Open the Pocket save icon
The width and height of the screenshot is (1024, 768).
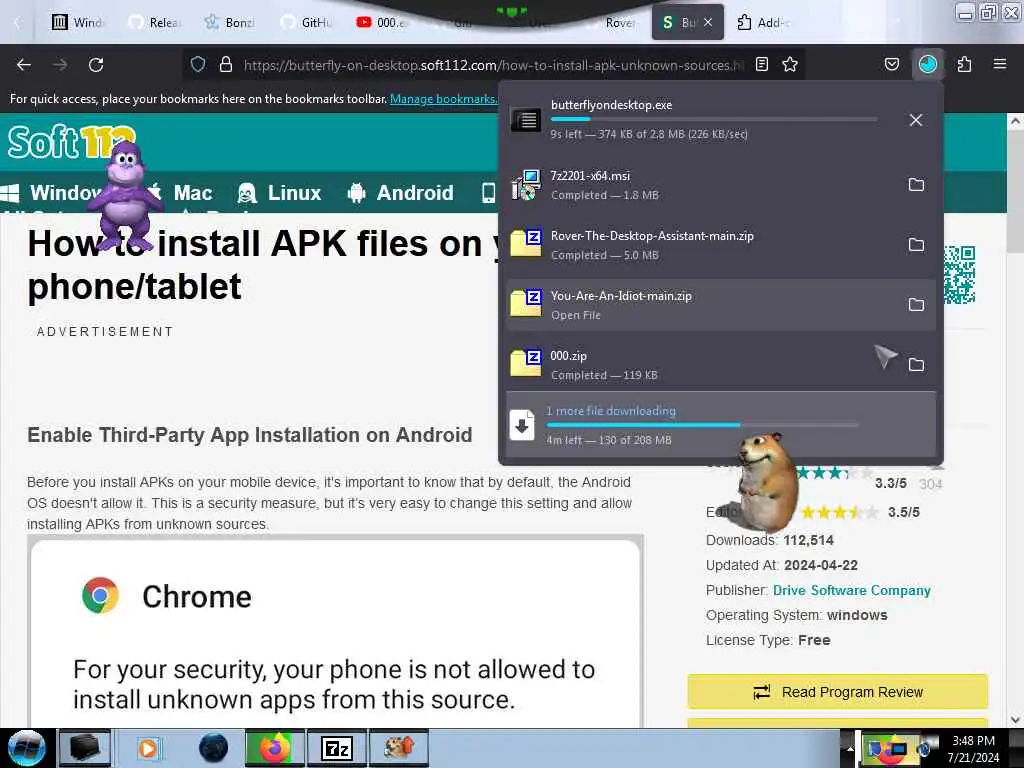[x=891, y=65]
